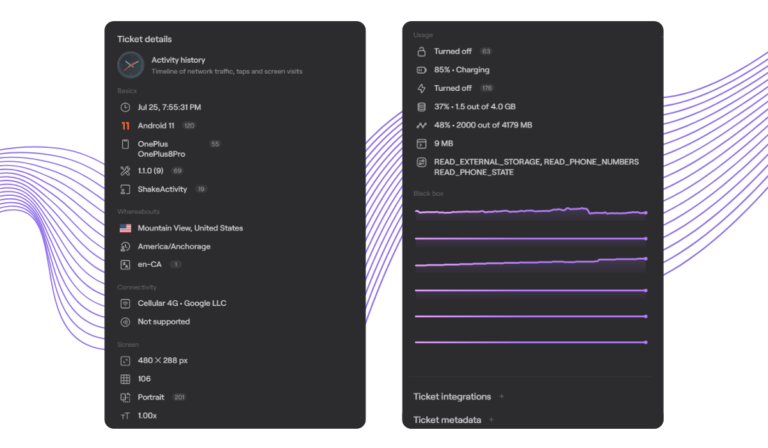Click the Activity history title link
The image size is (768, 448).
click(x=178, y=60)
